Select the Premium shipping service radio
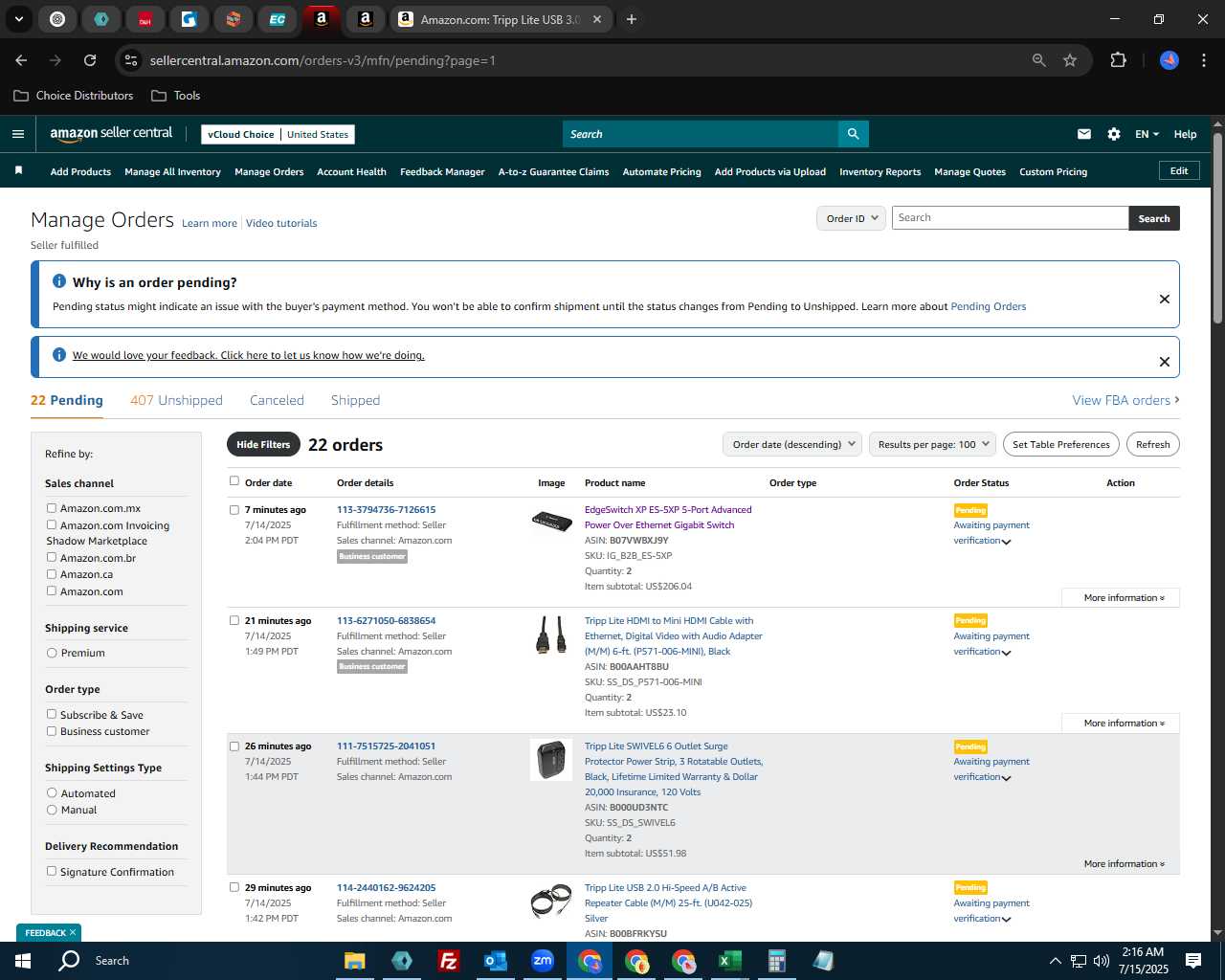Image resolution: width=1225 pixels, height=980 pixels. (x=52, y=653)
